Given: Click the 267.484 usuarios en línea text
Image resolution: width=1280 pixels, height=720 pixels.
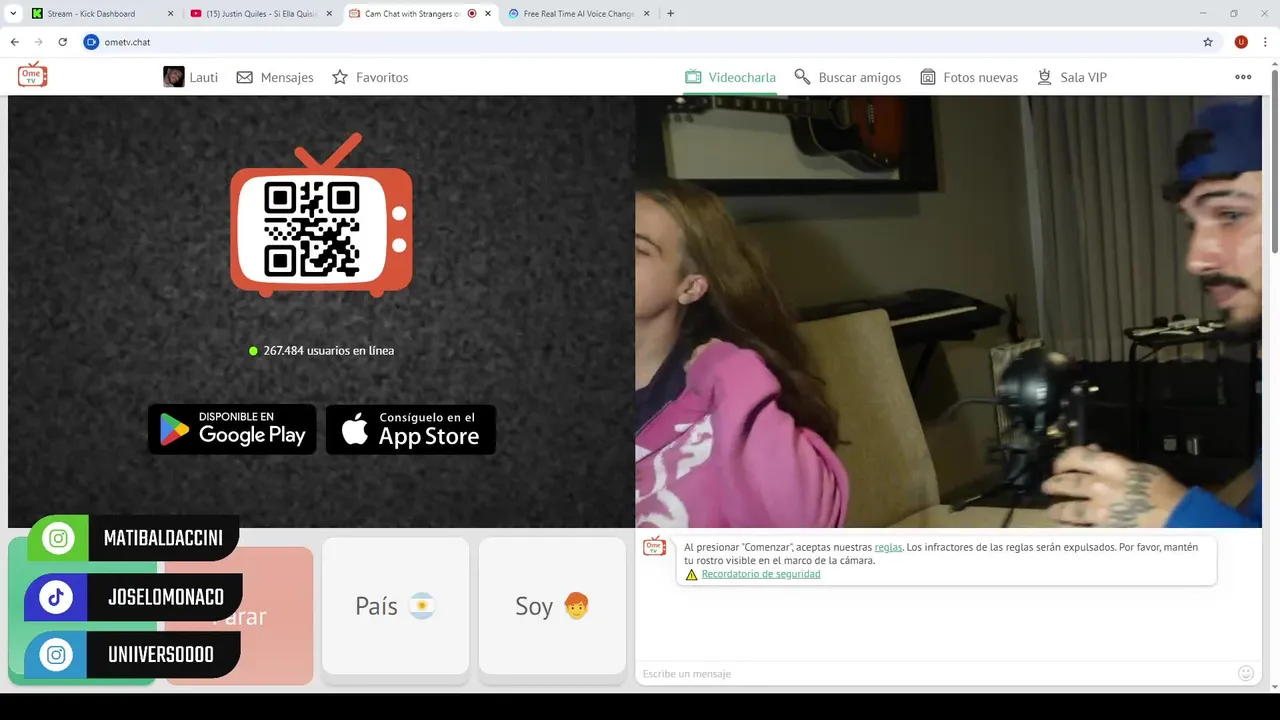Looking at the screenshot, I should click(x=328, y=351).
